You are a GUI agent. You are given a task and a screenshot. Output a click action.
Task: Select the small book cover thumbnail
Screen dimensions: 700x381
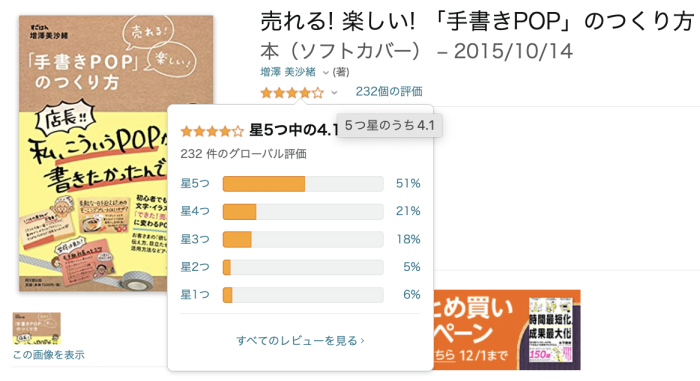[37, 328]
